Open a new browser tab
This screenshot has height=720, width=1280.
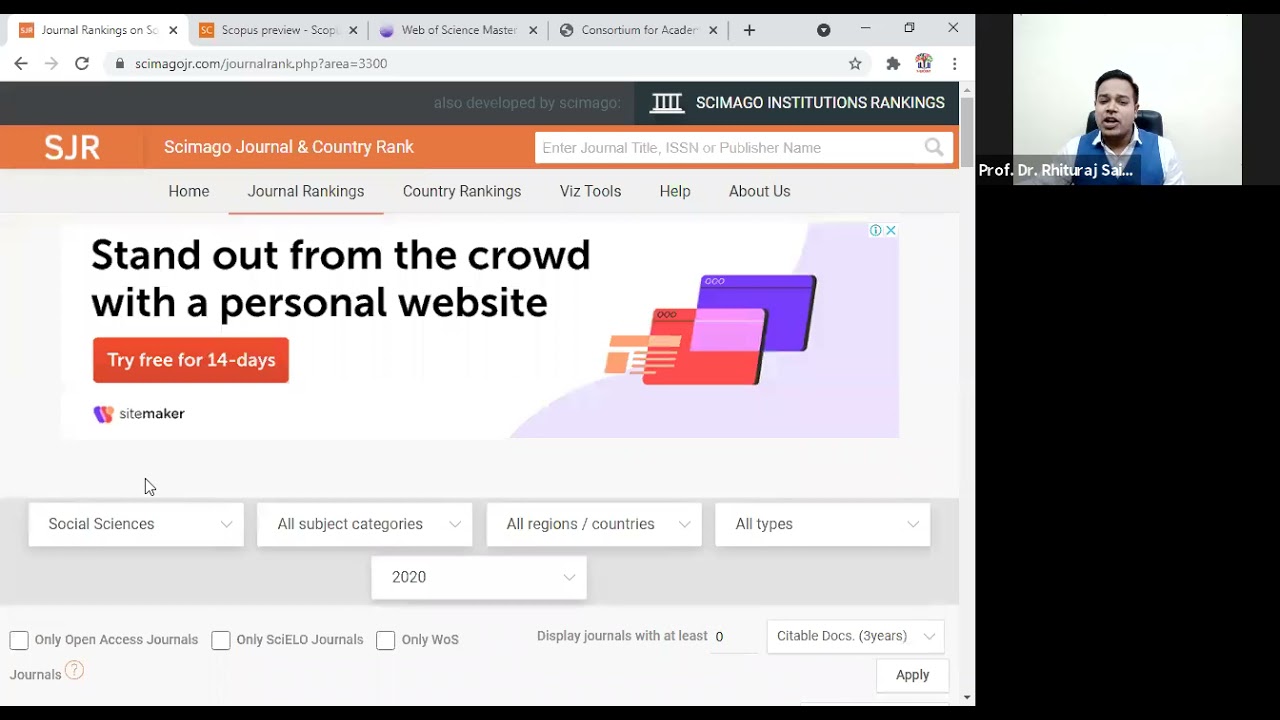click(749, 30)
